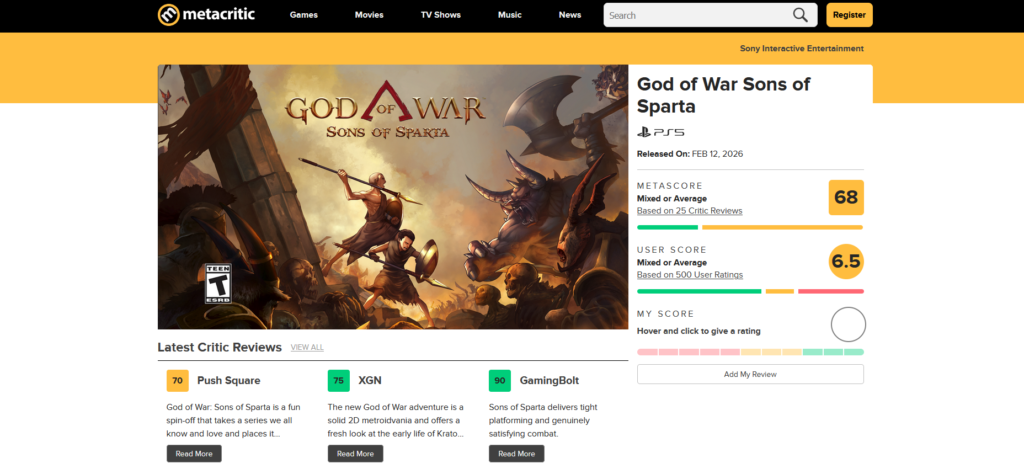The width and height of the screenshot is (1024, 474).
Task: Click the GamingBolt score 90 badge
Action: click(500, 381)
